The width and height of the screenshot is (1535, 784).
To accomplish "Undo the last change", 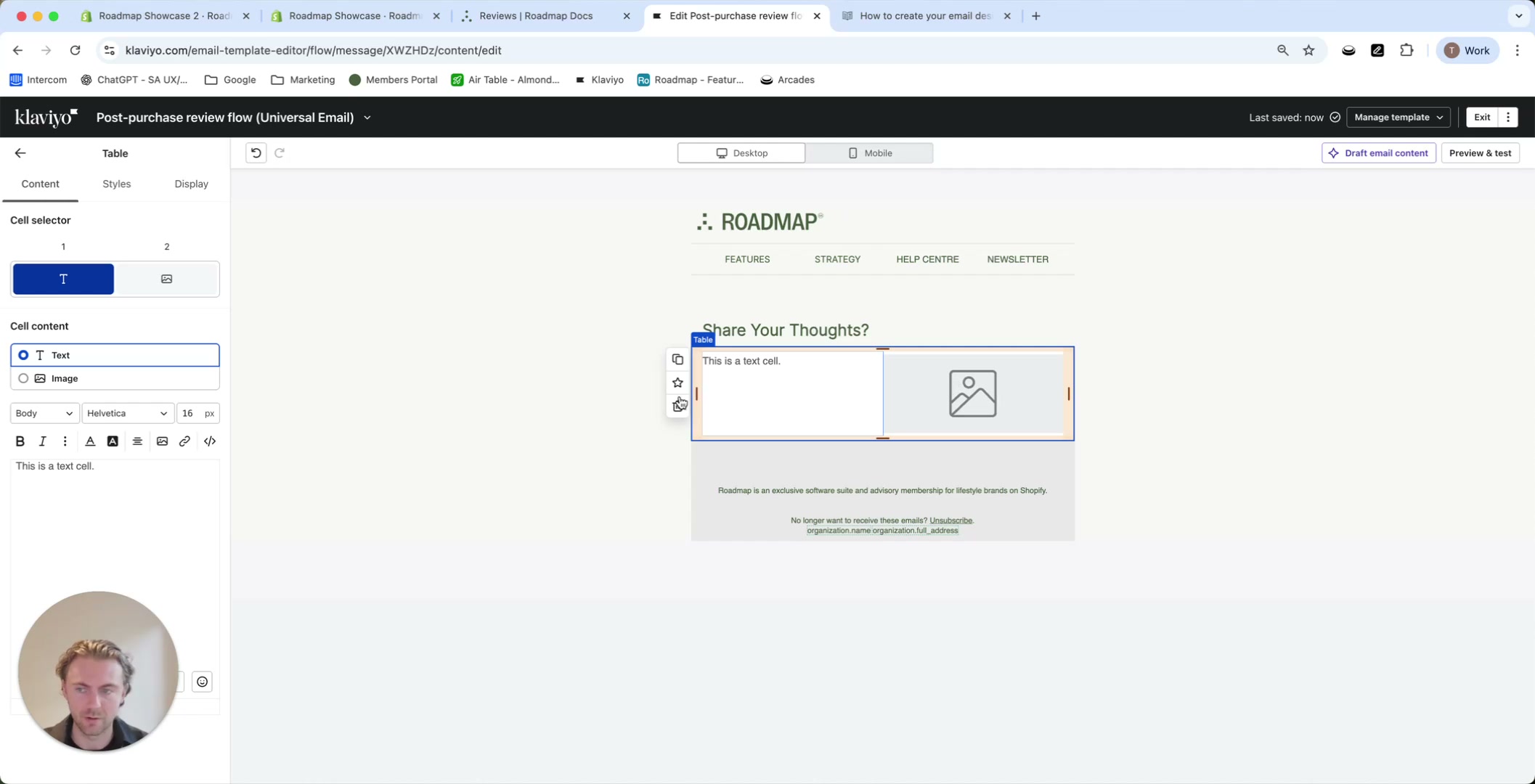I will coord(255,152).
